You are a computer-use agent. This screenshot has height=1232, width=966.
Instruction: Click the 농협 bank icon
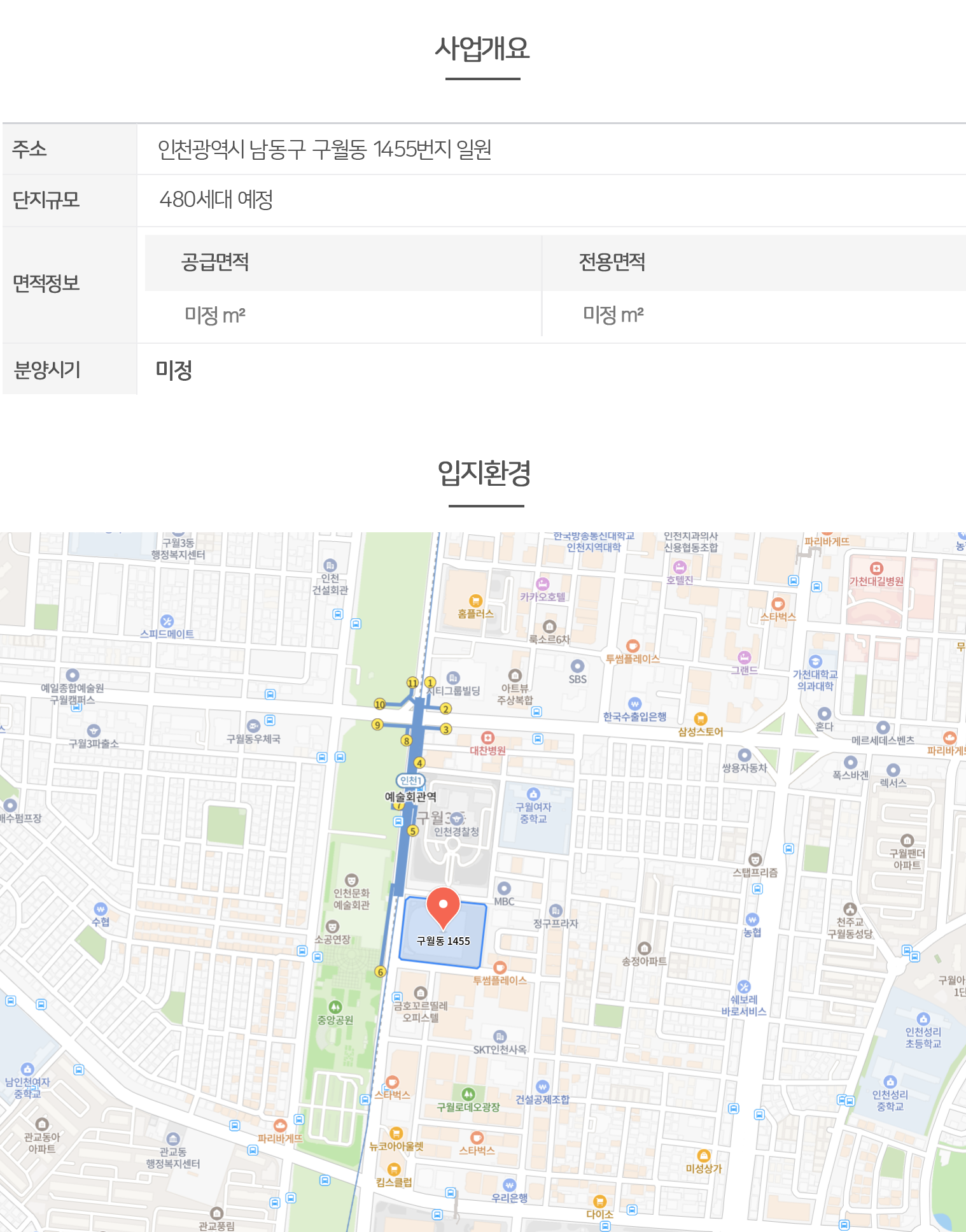[x=752, y=919]
